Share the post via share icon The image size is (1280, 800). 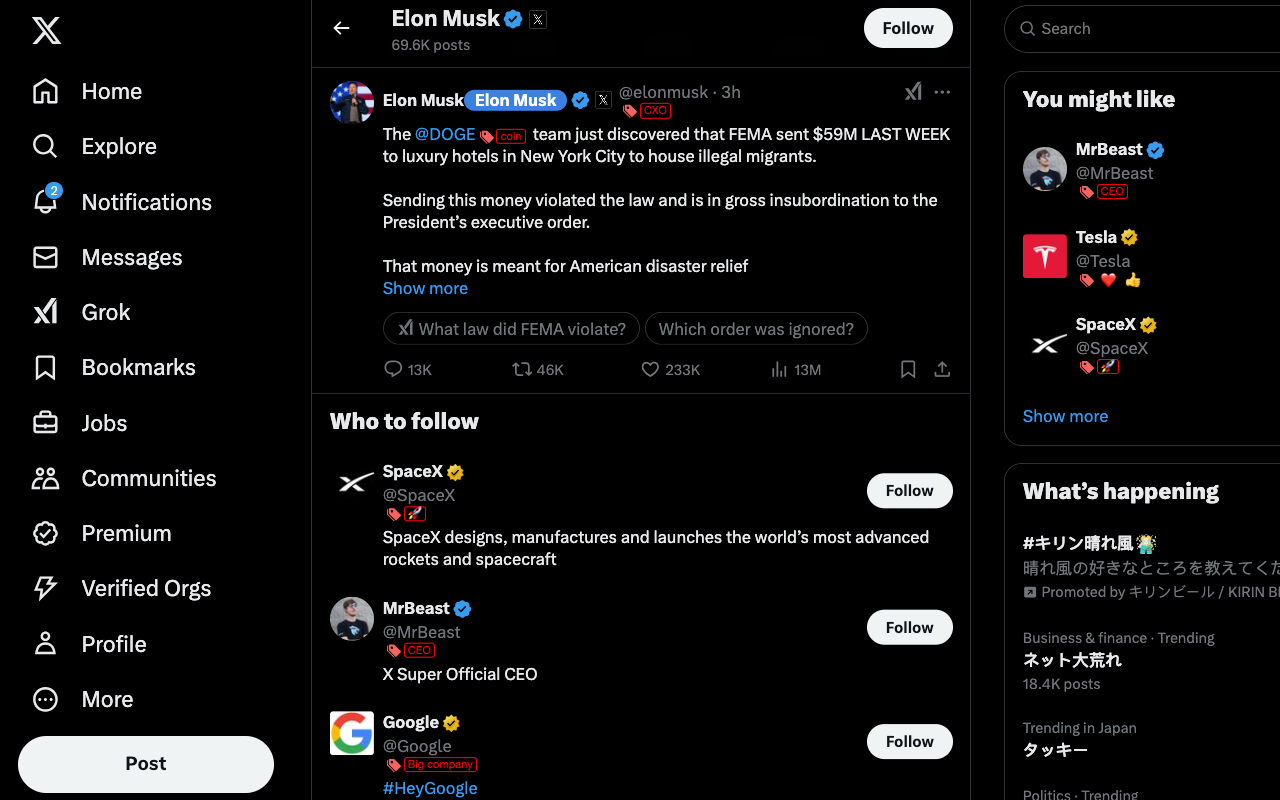(942, 370)
